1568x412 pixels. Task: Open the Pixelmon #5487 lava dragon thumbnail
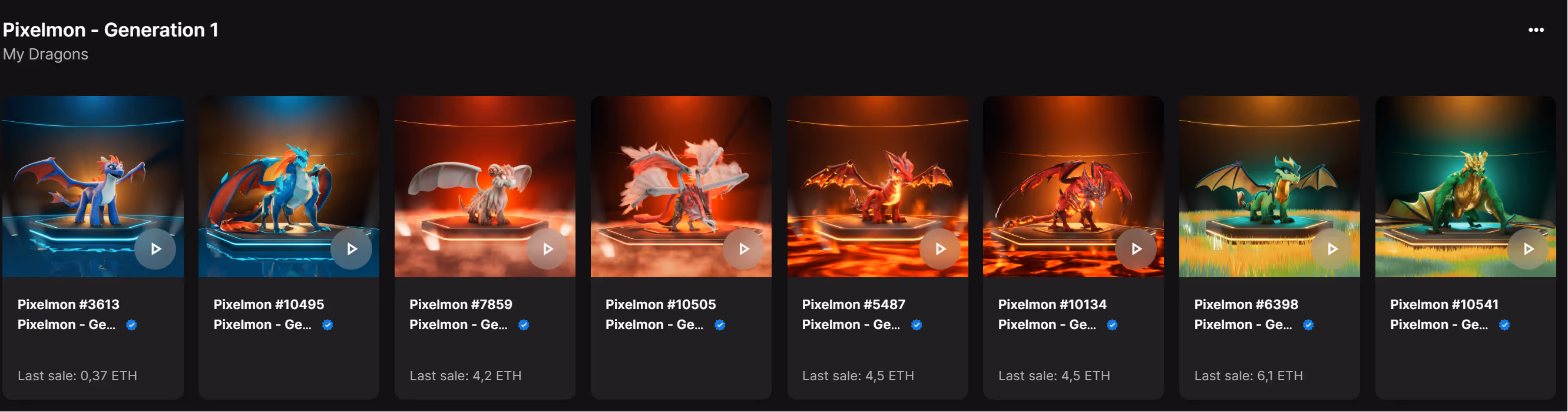click(x=877, y=187)
